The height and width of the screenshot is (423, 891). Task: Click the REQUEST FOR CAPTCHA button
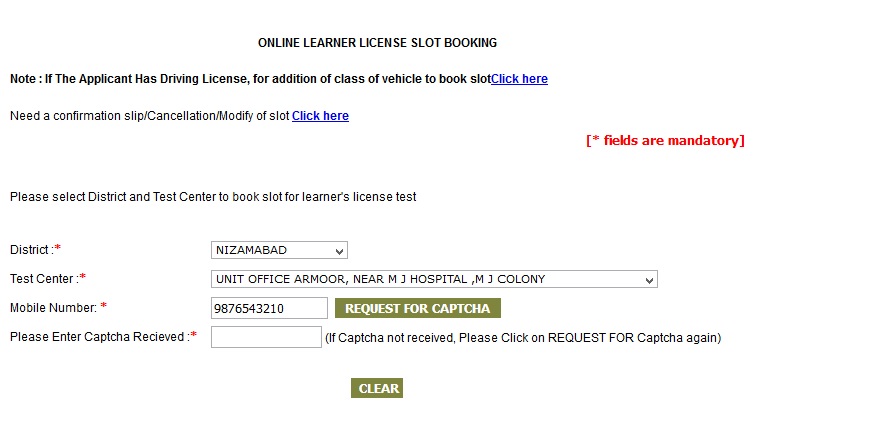(417, 308)
